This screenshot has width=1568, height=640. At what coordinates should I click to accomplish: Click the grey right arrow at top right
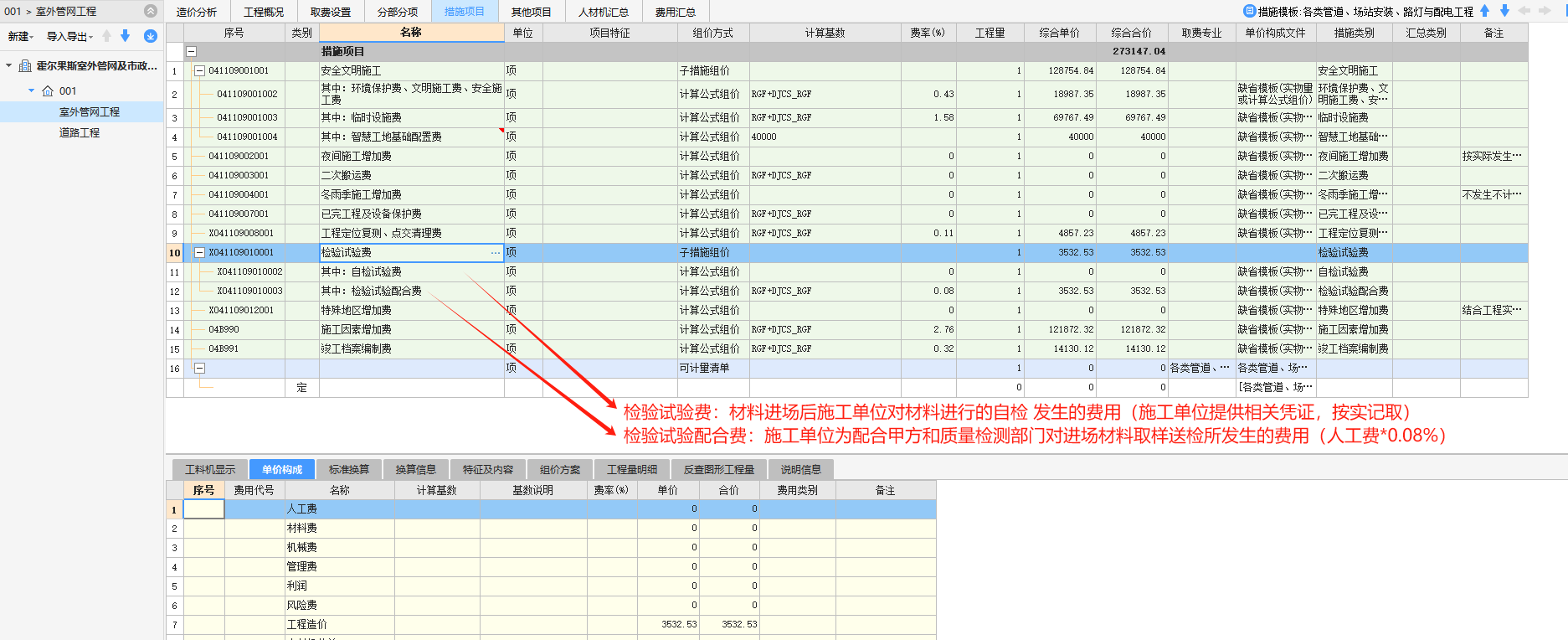[x=1545, y=11]
